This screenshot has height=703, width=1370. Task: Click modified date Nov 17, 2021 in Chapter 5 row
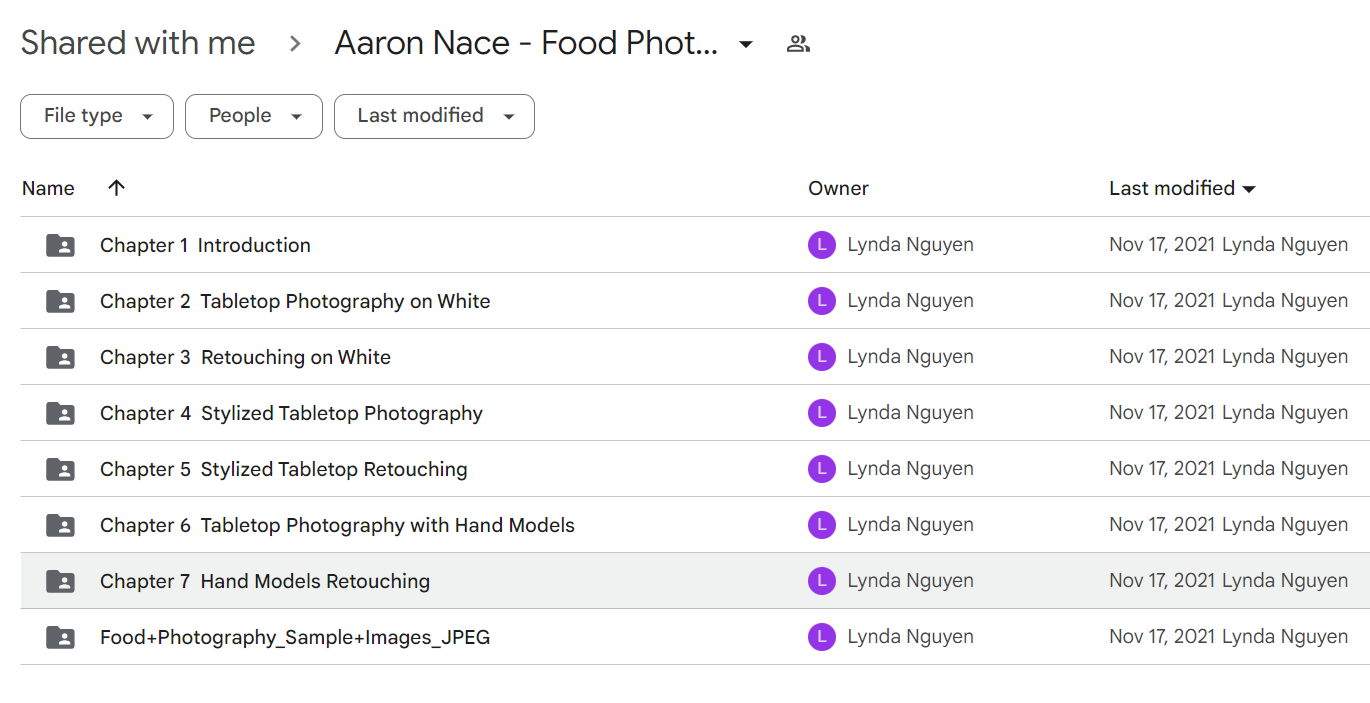[x=1163, y=469]
